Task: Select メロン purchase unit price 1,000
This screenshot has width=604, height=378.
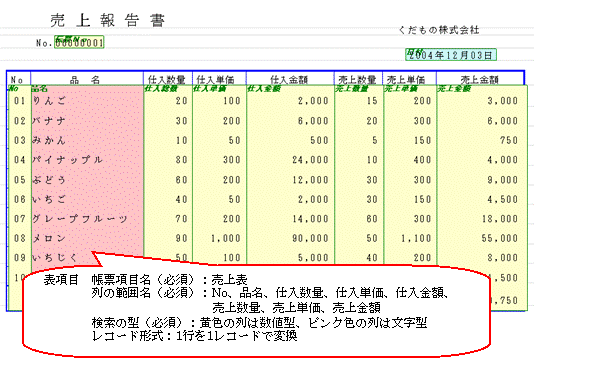Action: pos(226,238)
